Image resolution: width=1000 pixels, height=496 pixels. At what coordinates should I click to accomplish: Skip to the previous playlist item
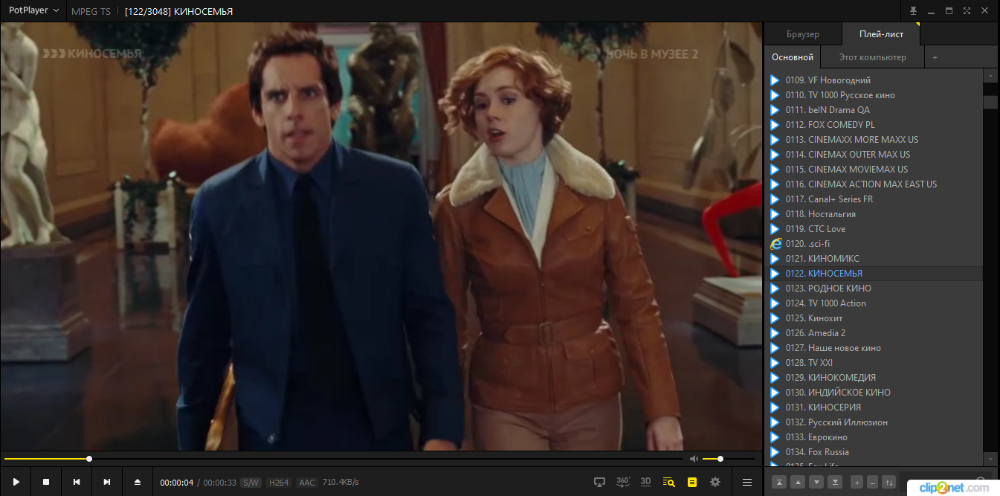click(77, 482)
